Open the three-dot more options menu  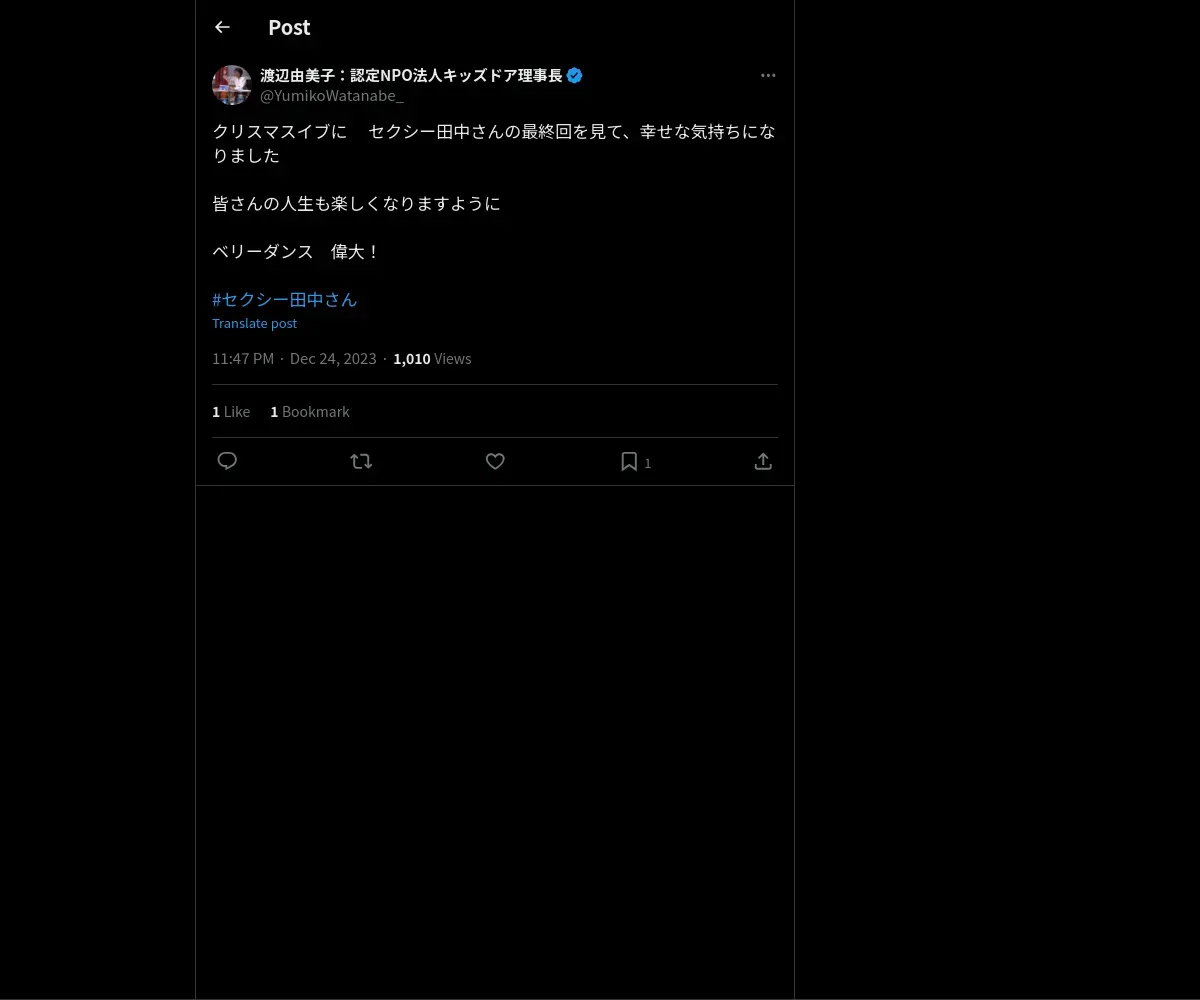click(x=768, y=75)
